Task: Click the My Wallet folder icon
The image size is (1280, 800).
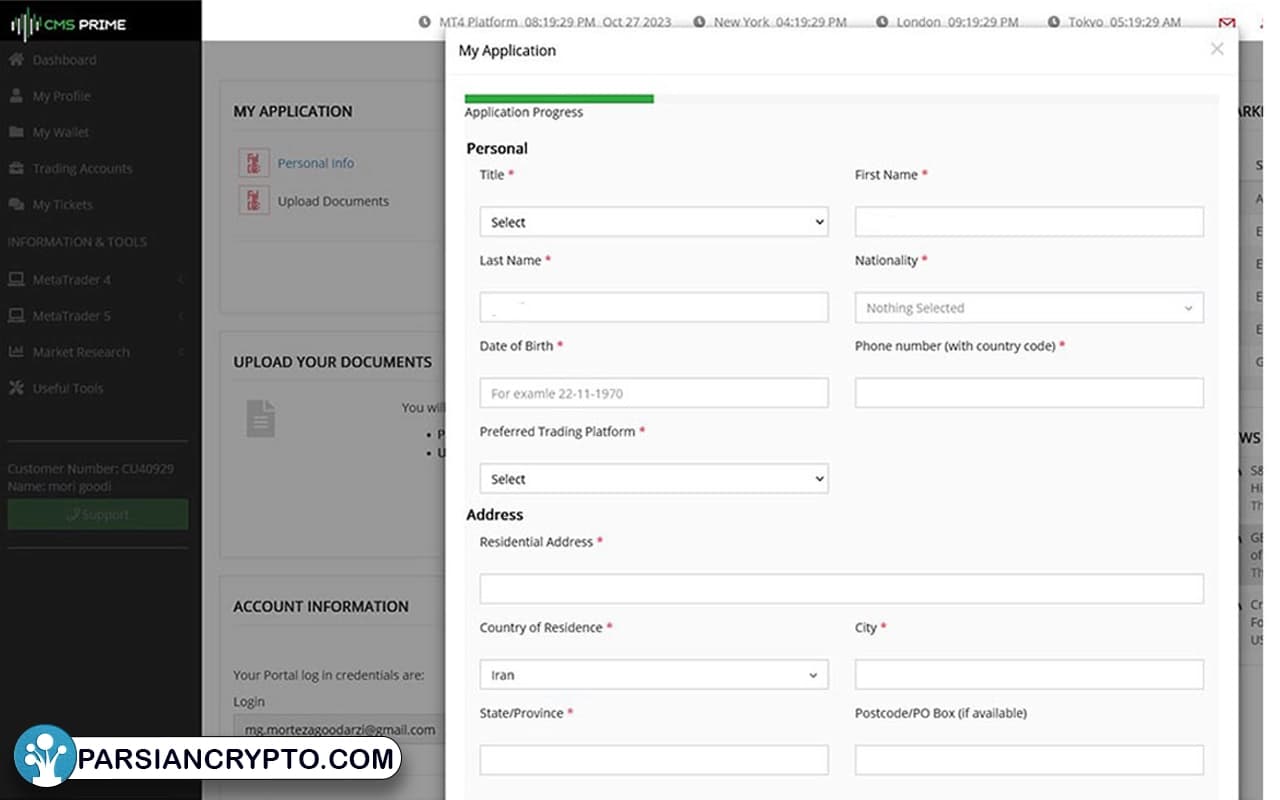Action: (16, 132)
